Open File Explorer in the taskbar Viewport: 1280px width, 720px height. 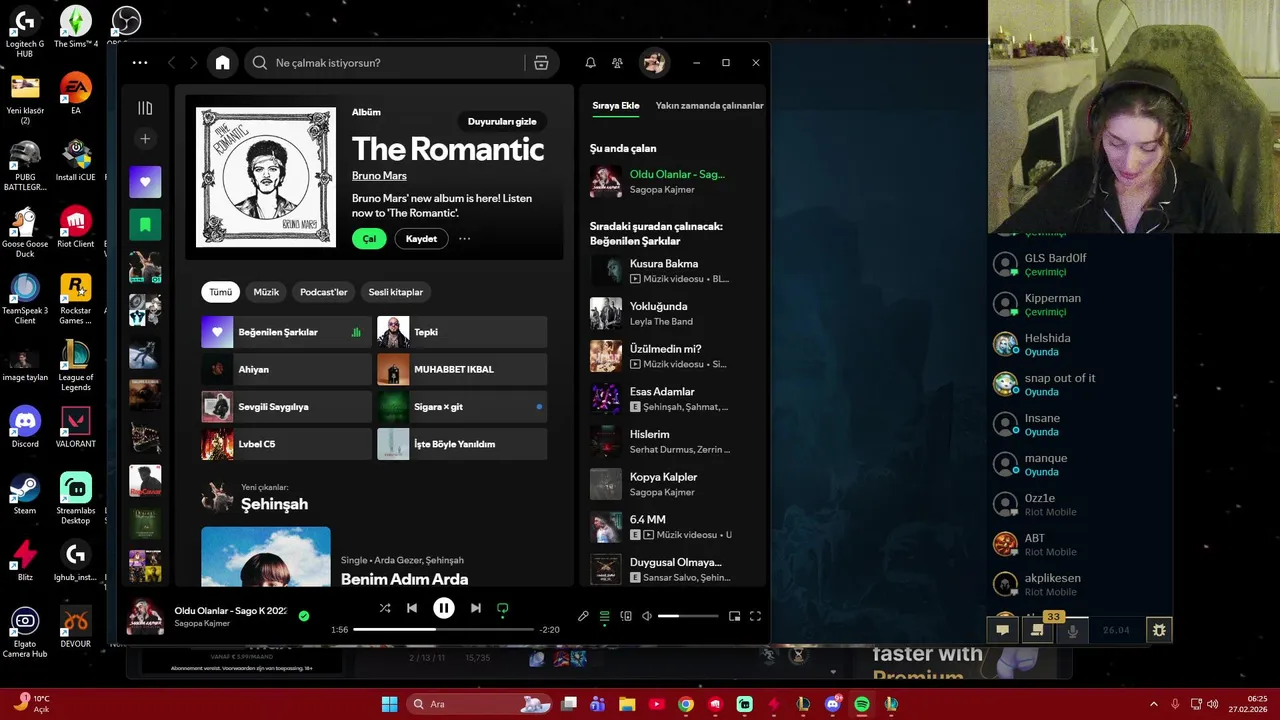[626, 704]
